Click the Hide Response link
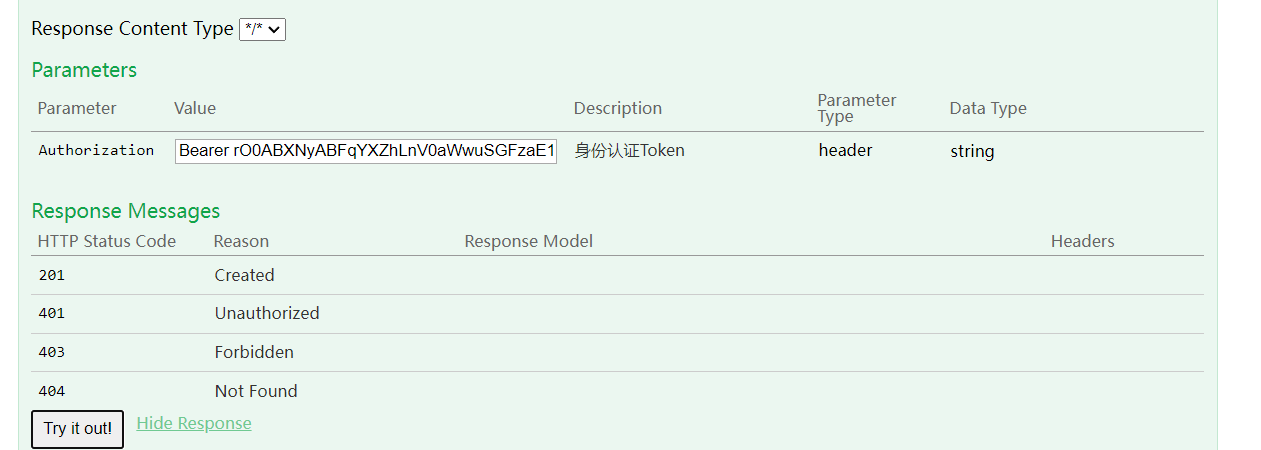This screenshot has width=1261, height=450. pyautogui.click(x=194, y=423)
